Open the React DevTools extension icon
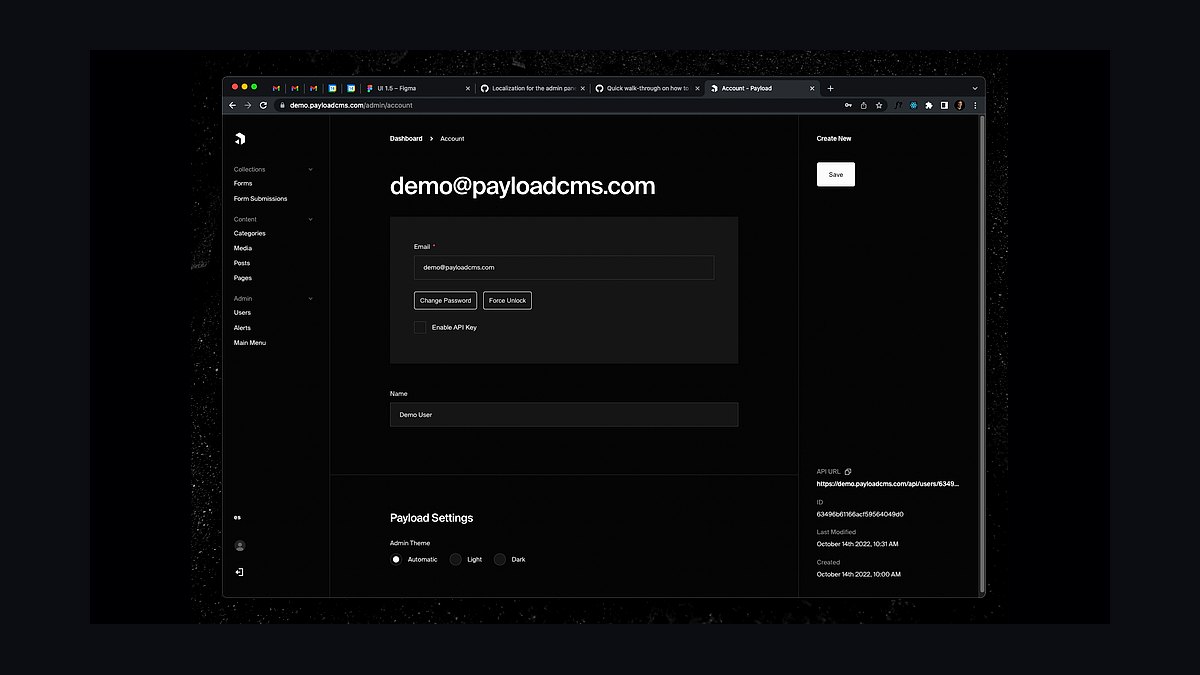Screen dimensions: 1200x675 click(x=913, y=105)
